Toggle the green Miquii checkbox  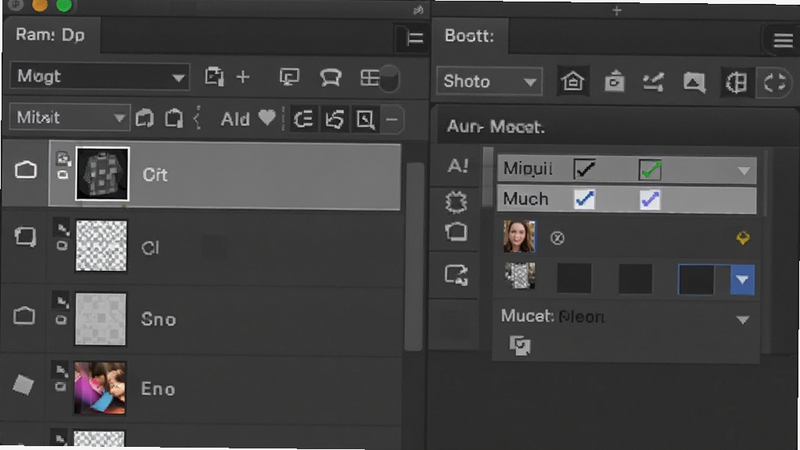tap(650, 170)
